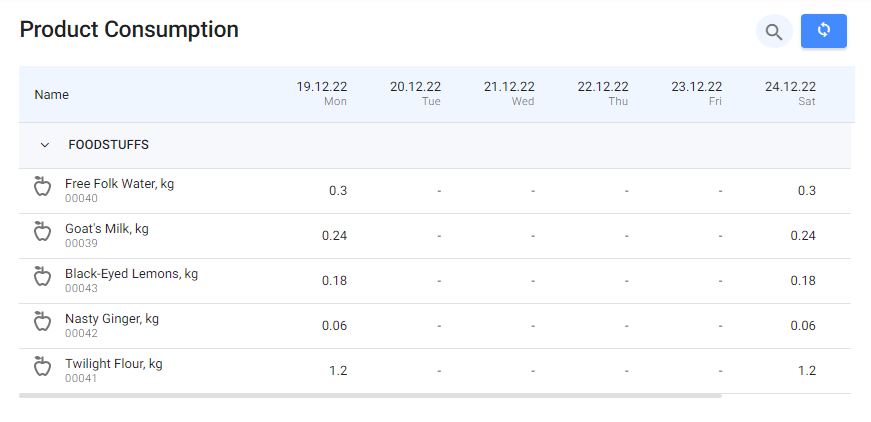Viewport: 871px width, 422px height.
Task: Collapse the FOODSTUFFS group chevron
Action: [x=44, y=145]
